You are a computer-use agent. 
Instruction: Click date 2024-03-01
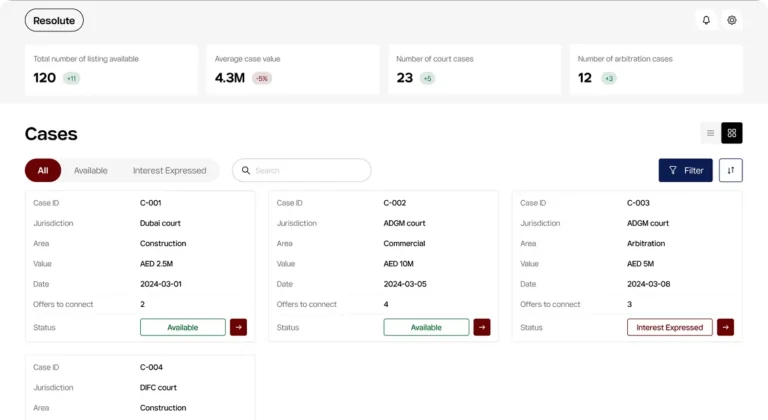[x=161, y=284]
